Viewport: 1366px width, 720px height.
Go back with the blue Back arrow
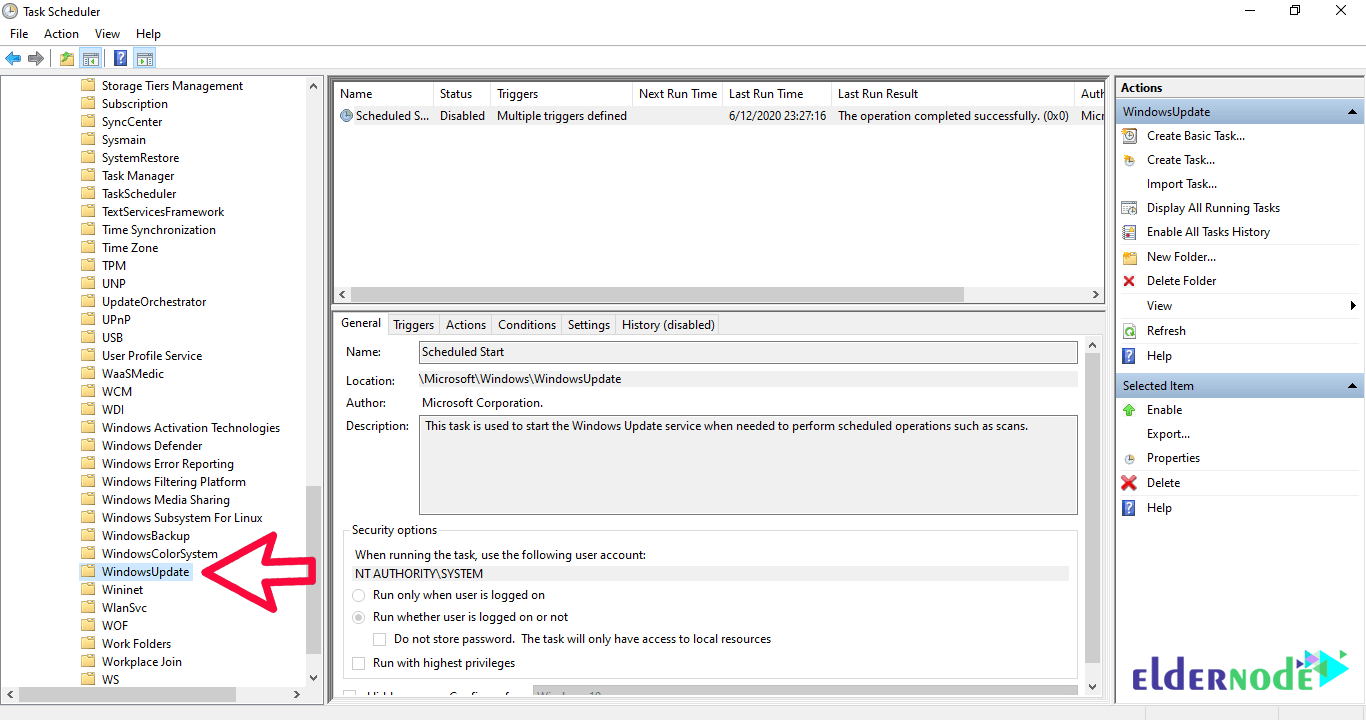(13, 58)
